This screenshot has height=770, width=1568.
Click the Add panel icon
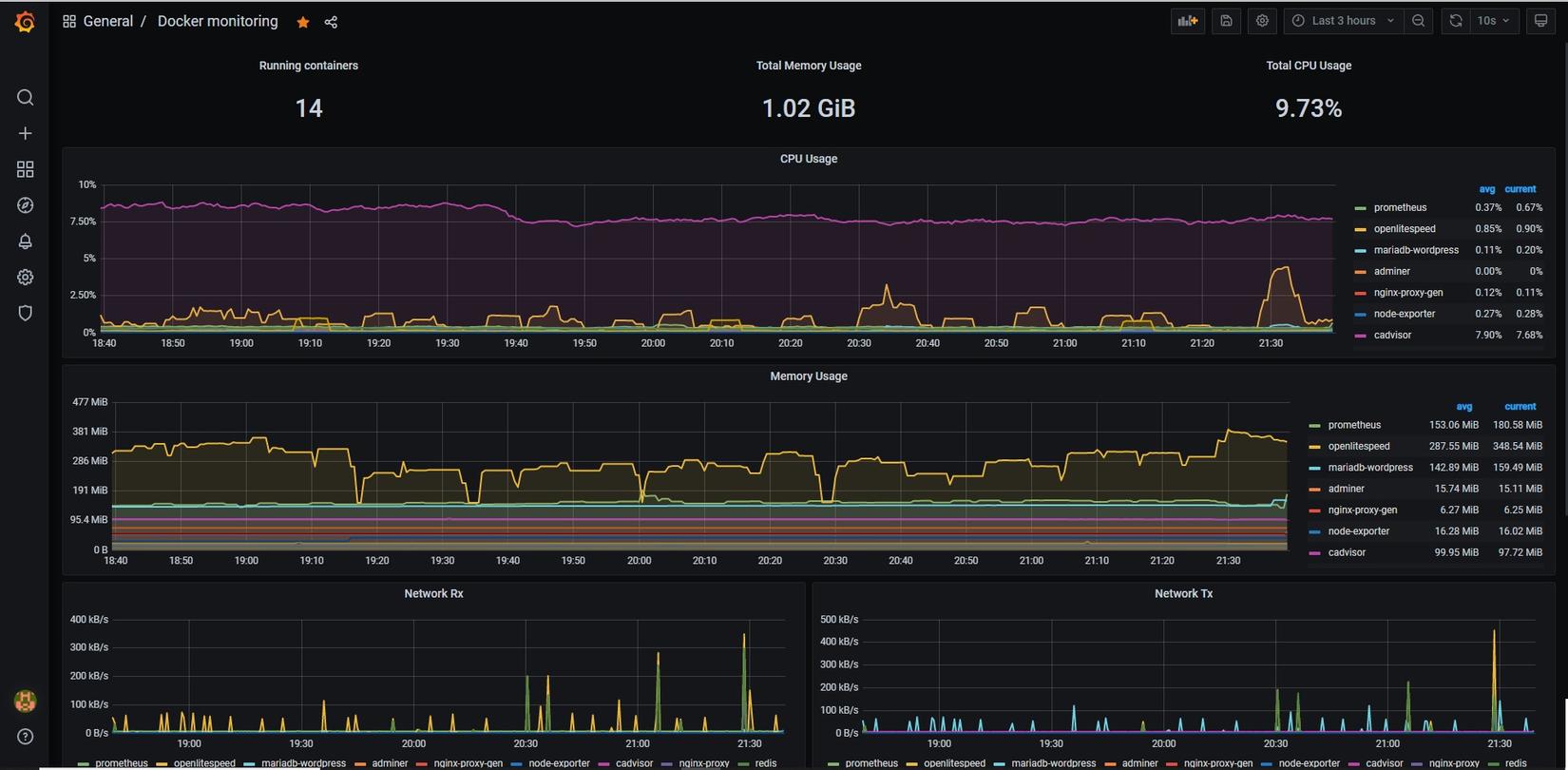(1187, 21)
